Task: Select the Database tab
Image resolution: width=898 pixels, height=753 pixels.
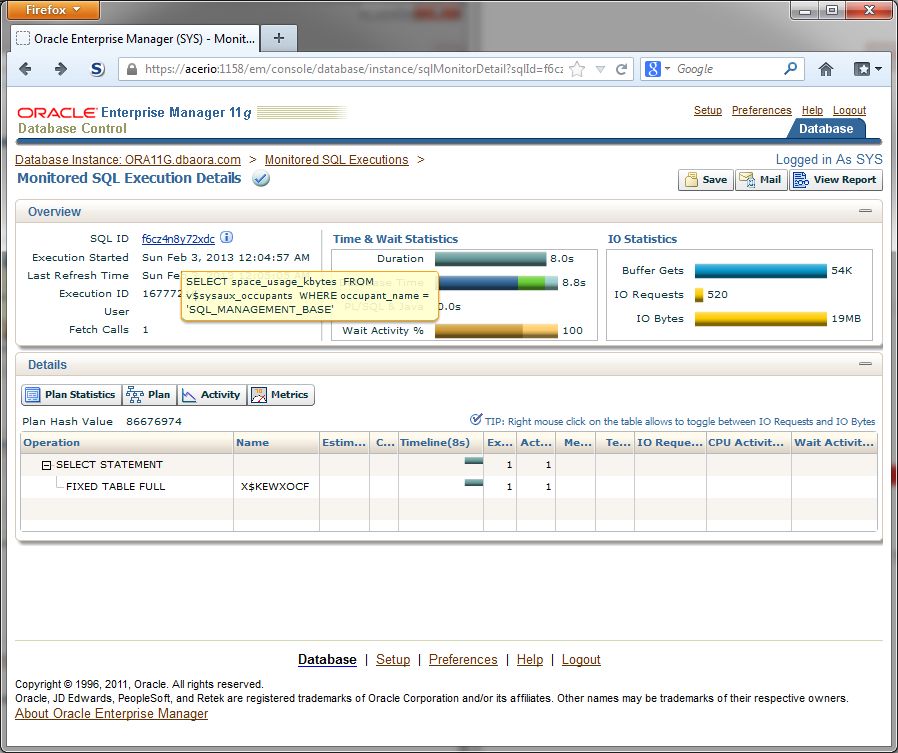Action: click(825, 129)
